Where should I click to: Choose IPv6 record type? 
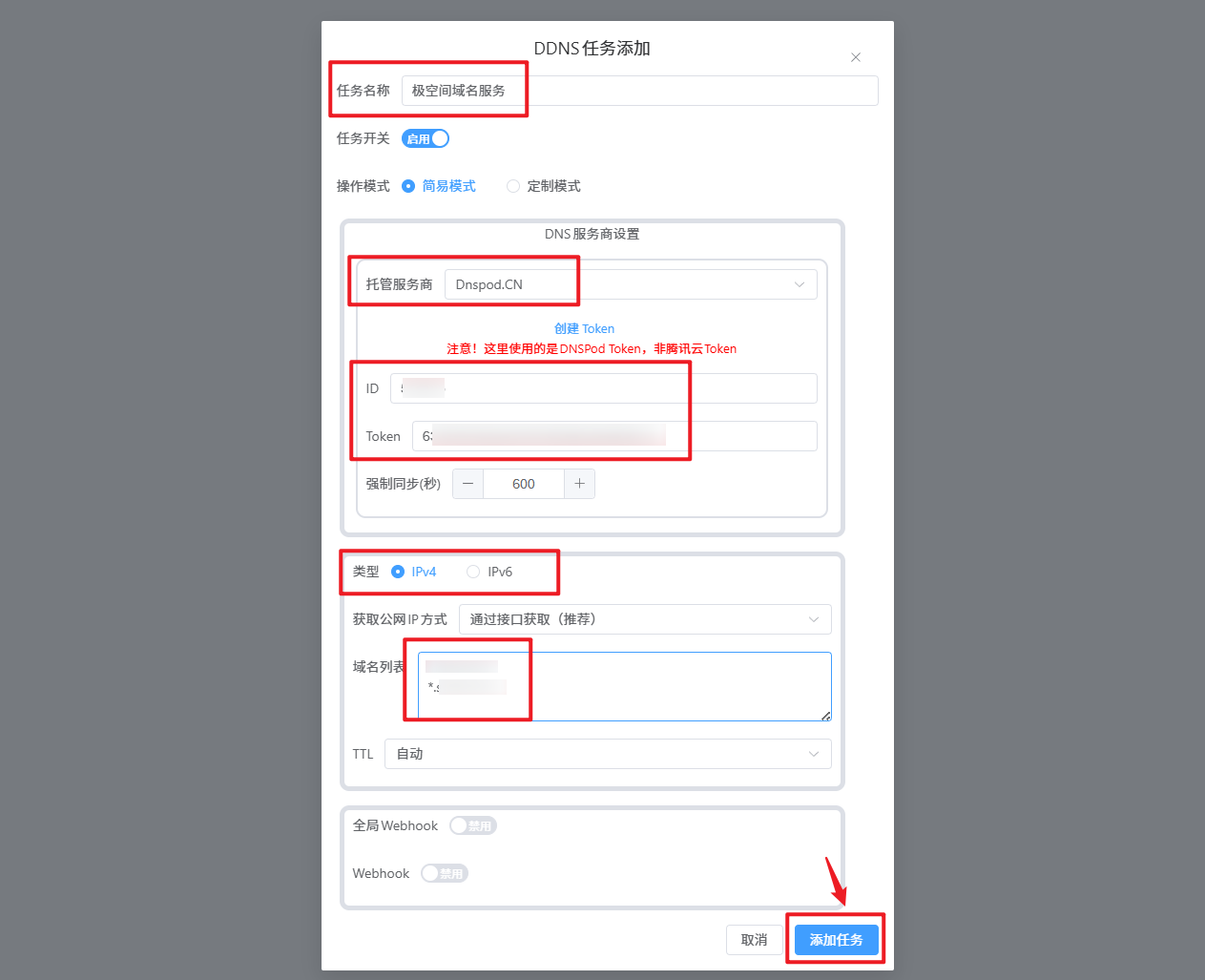click(x=489, y=572)
